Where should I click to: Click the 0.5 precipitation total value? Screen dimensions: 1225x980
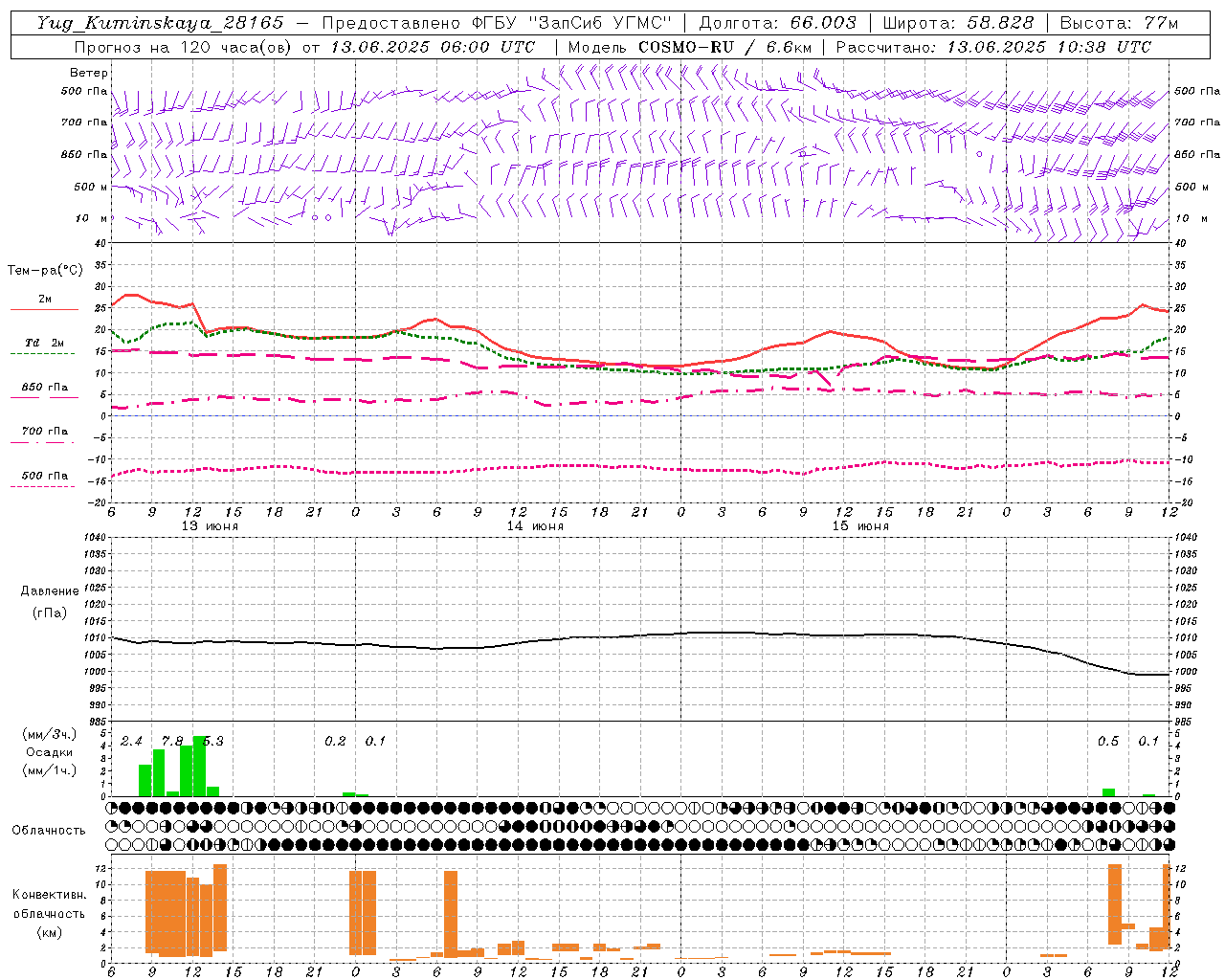[1108, 742]
